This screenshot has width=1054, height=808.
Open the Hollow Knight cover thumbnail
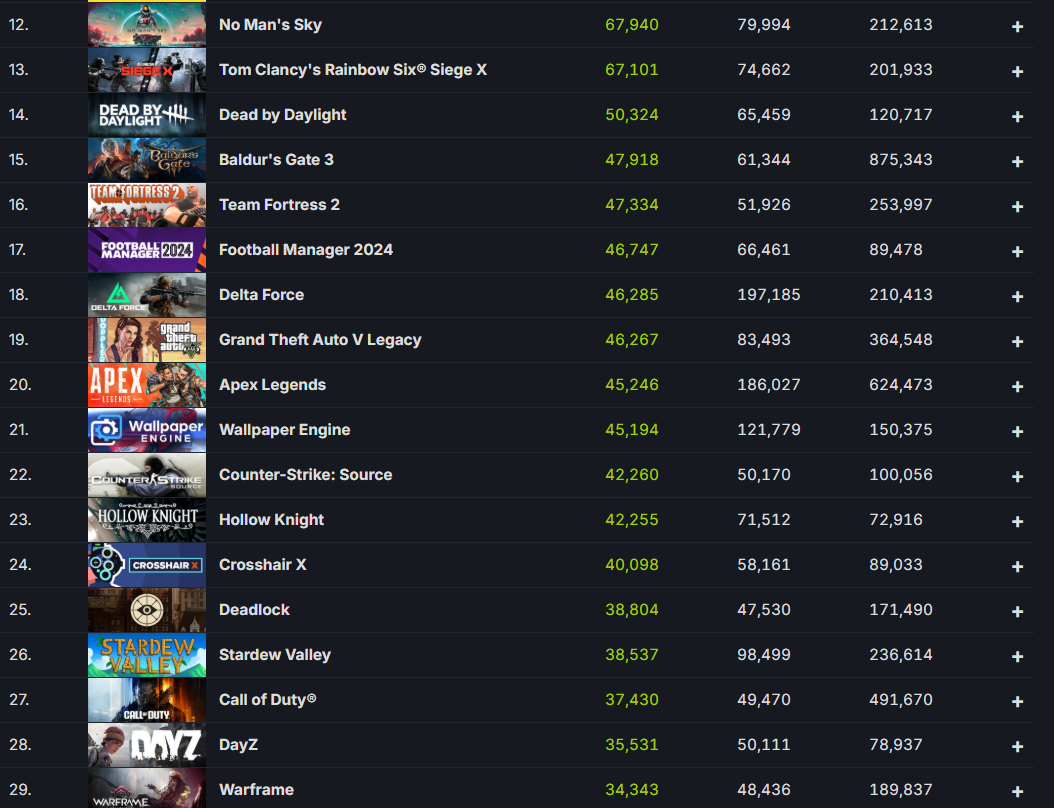point(147,520)
